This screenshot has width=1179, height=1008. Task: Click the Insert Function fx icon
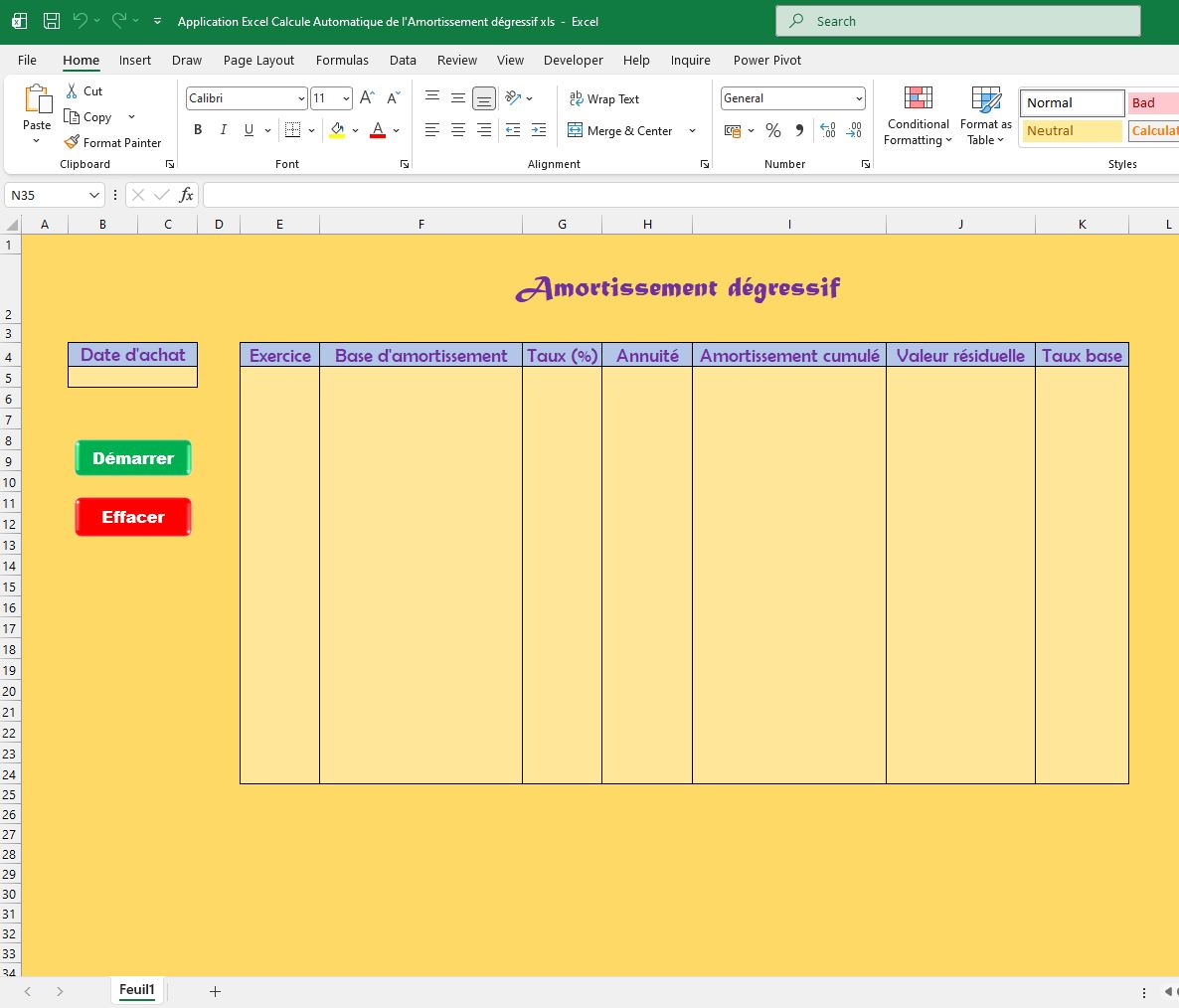point(186,196)
